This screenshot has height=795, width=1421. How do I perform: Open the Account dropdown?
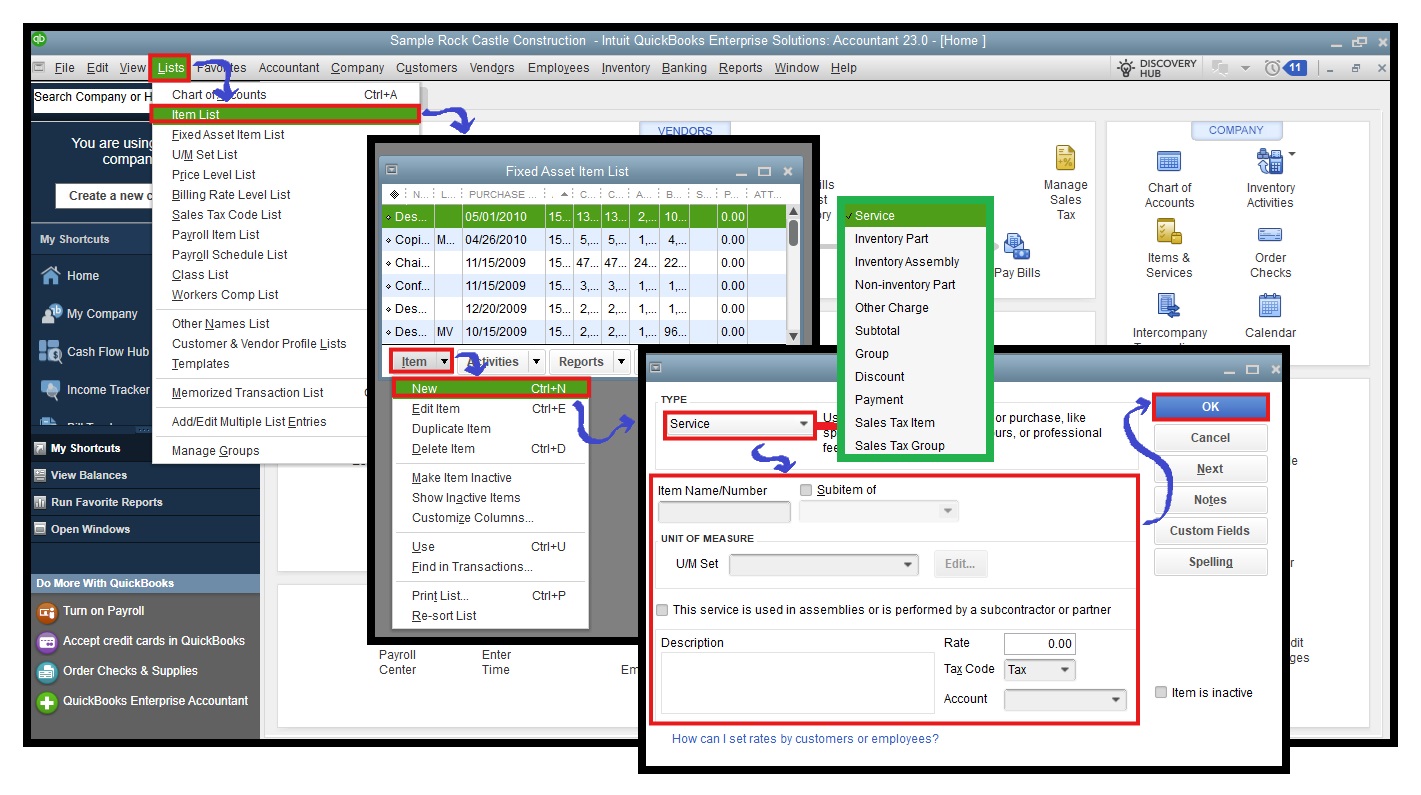pyautogui.click(x=1065, y=700)
